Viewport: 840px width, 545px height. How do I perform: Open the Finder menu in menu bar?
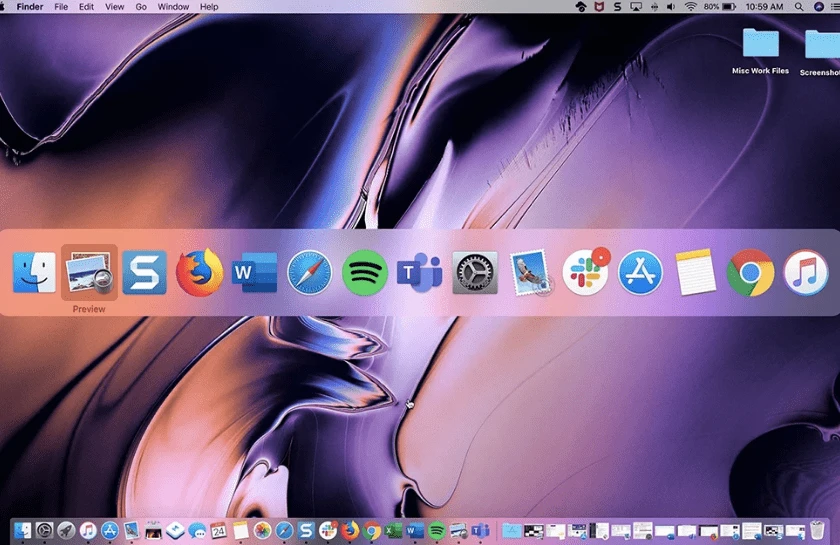click(x=30, y=7)
